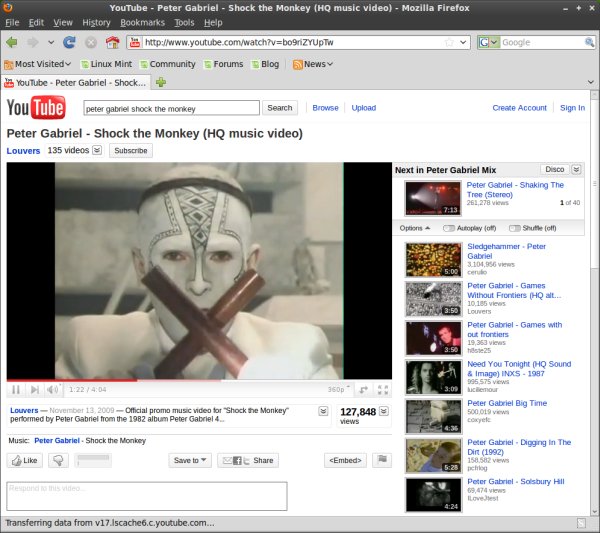Open the Bookmarks menu
The image size is (600, 533).
point(142,22)
